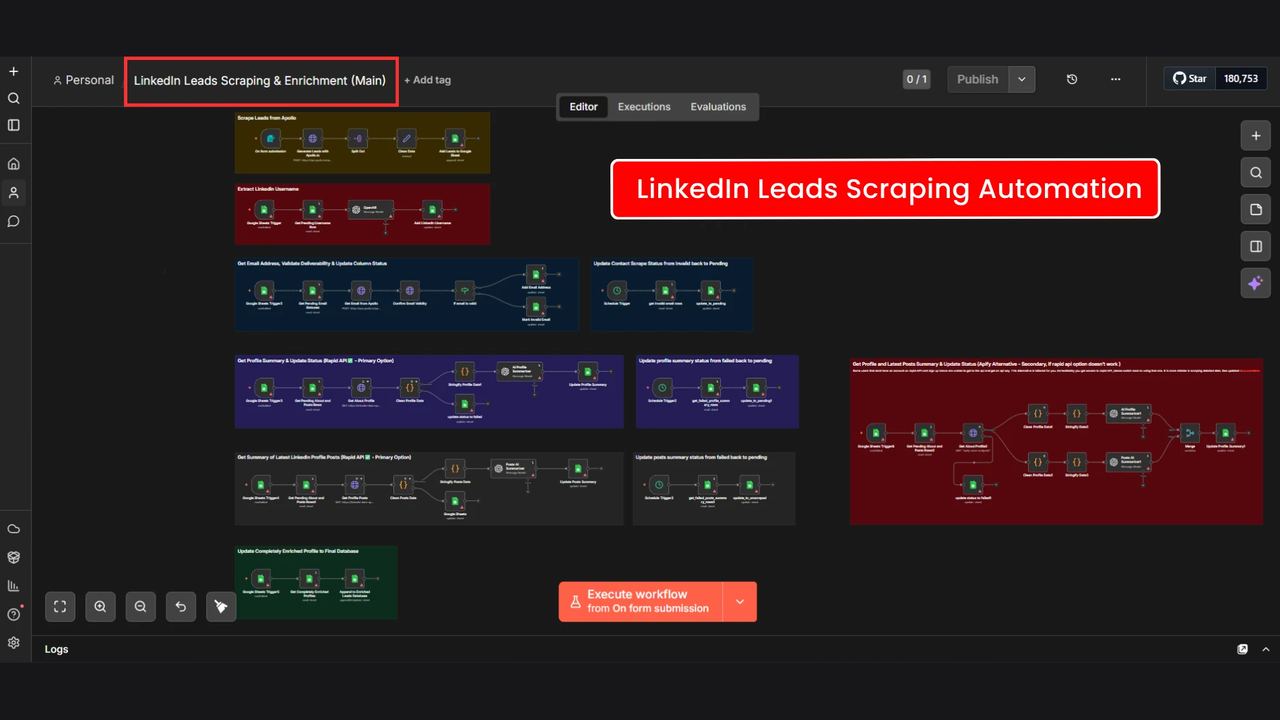The height and width of the screenshot is (720, 1280).
Task: Click the tidy up workflow broom button
Action: (221, 606)
